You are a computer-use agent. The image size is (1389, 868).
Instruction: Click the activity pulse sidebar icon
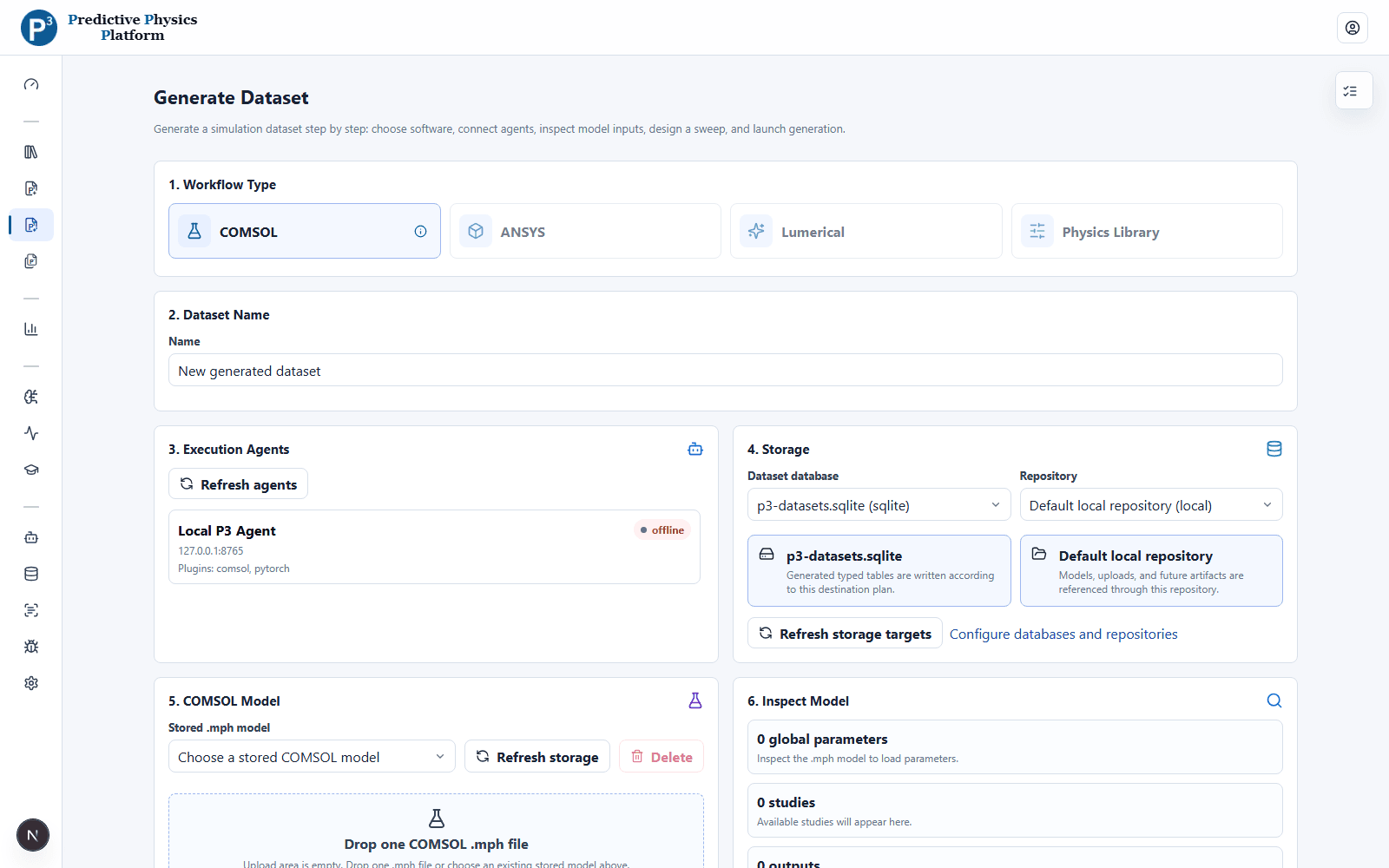pos(31,433)
